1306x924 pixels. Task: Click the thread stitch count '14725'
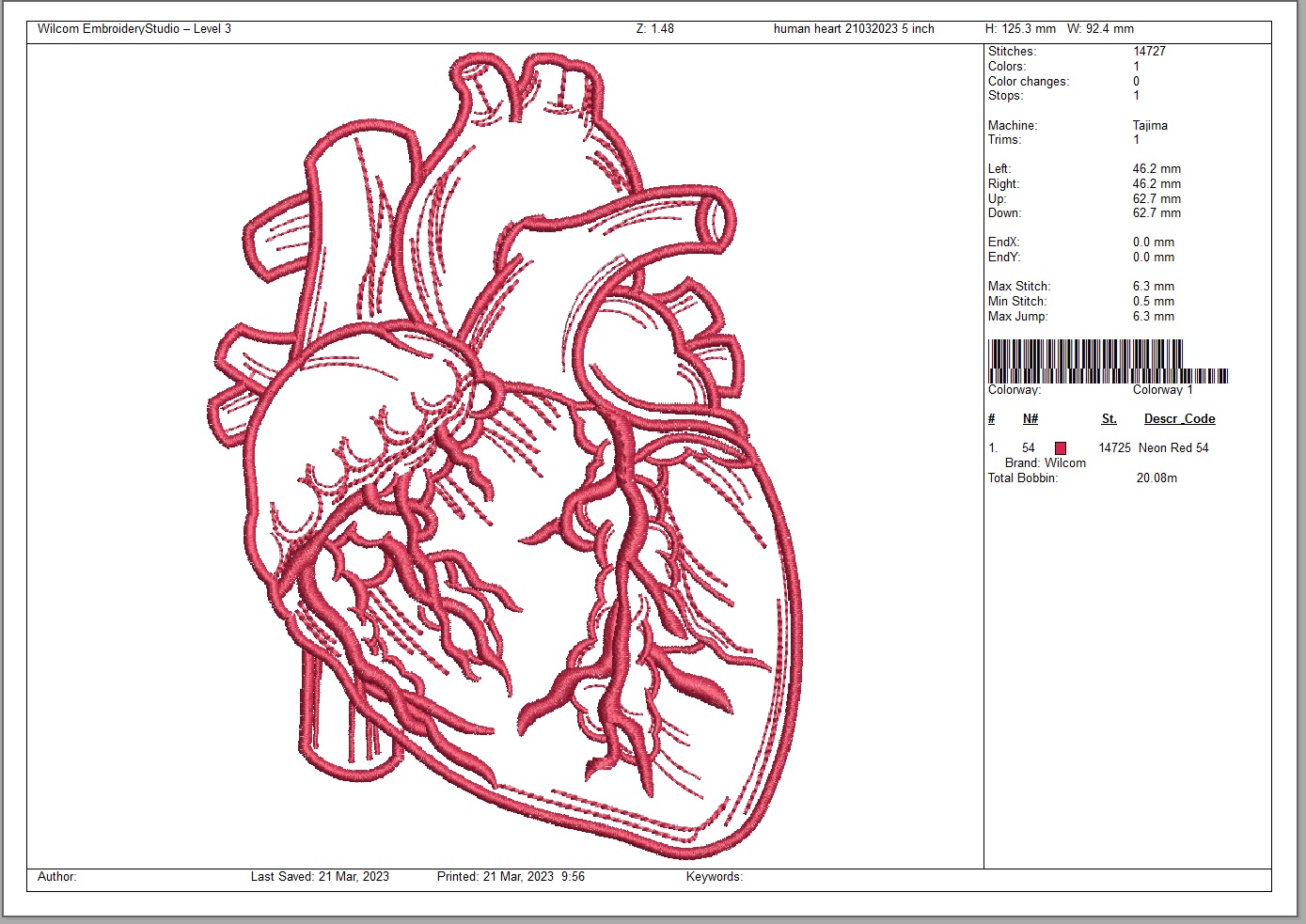(x=1114, y=448)
